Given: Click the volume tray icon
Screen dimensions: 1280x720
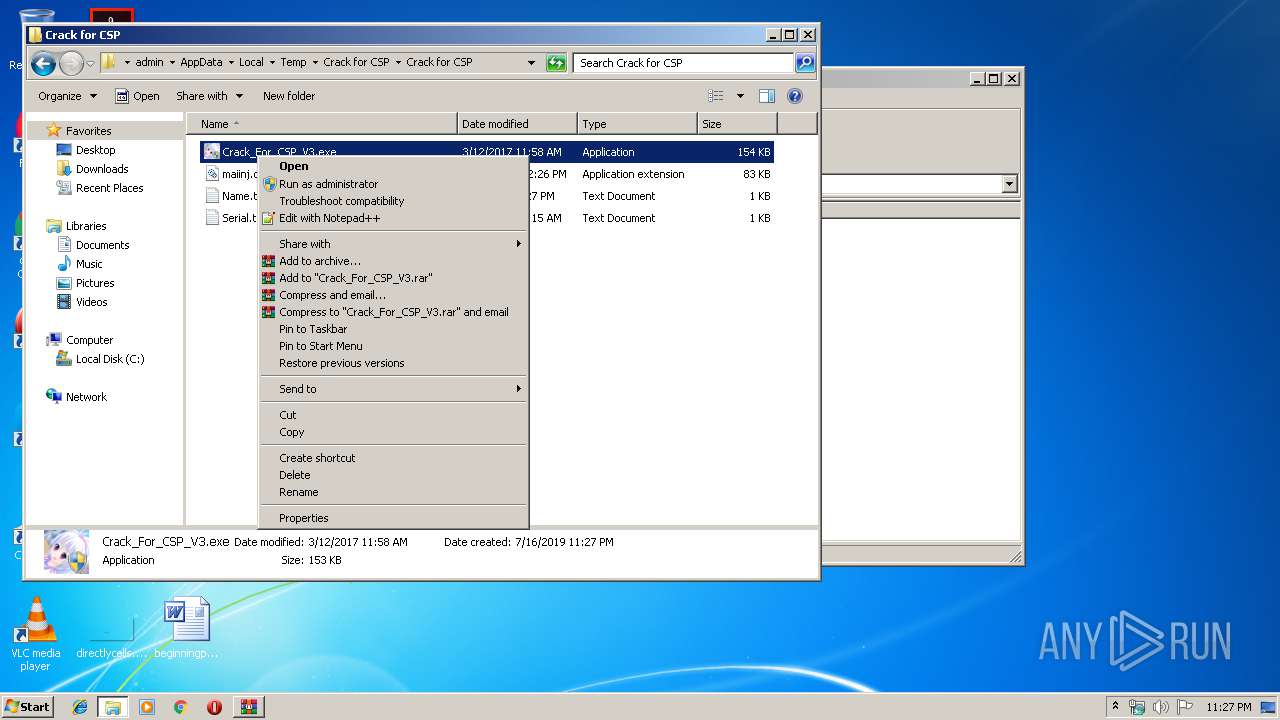Looking at the screenshot, I should (1162, 707).
